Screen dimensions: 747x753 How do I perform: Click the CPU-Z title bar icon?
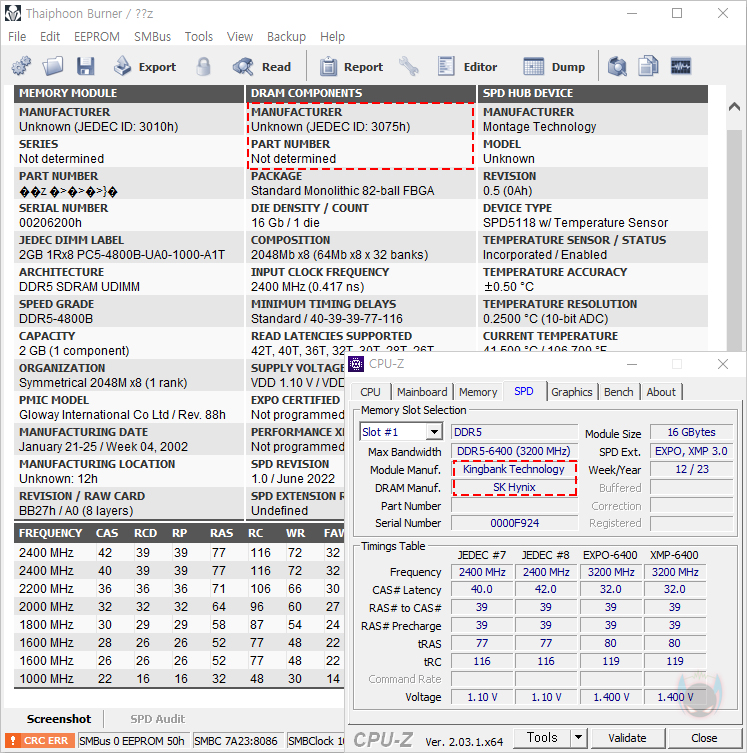[356, 364]
